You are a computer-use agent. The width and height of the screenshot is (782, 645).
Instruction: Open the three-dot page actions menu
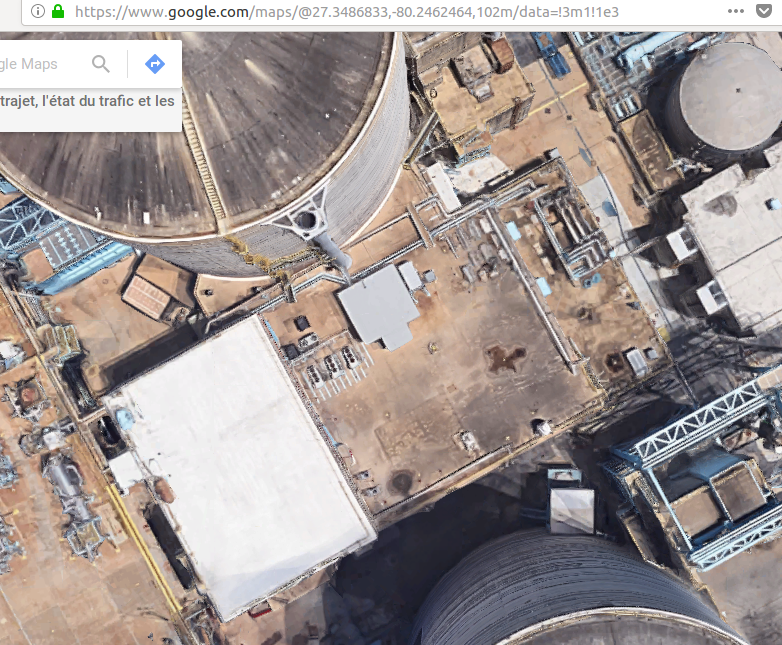pos(736,12)
